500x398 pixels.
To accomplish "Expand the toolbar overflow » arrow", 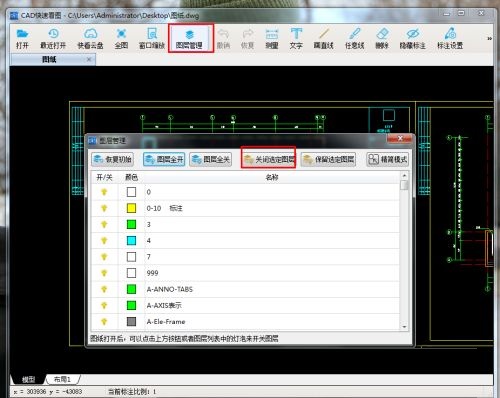I will click(489, 39).
